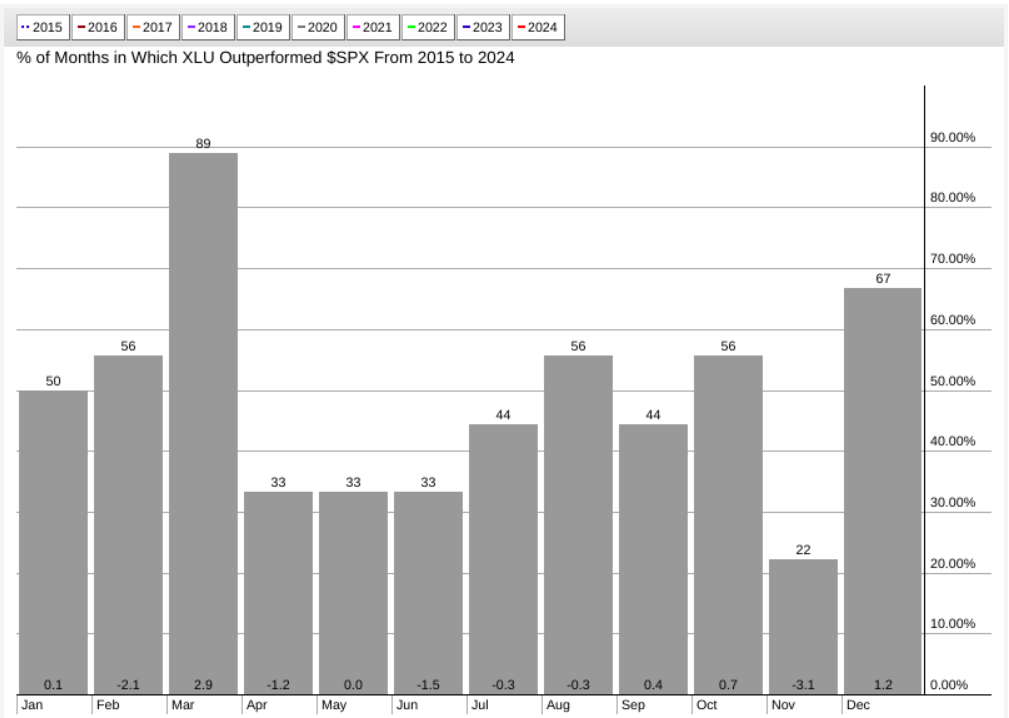Click the April bar labeled 33
The height and width of the screenshot is (718, 1009).
pyautogui.click(x=278, y=593)
